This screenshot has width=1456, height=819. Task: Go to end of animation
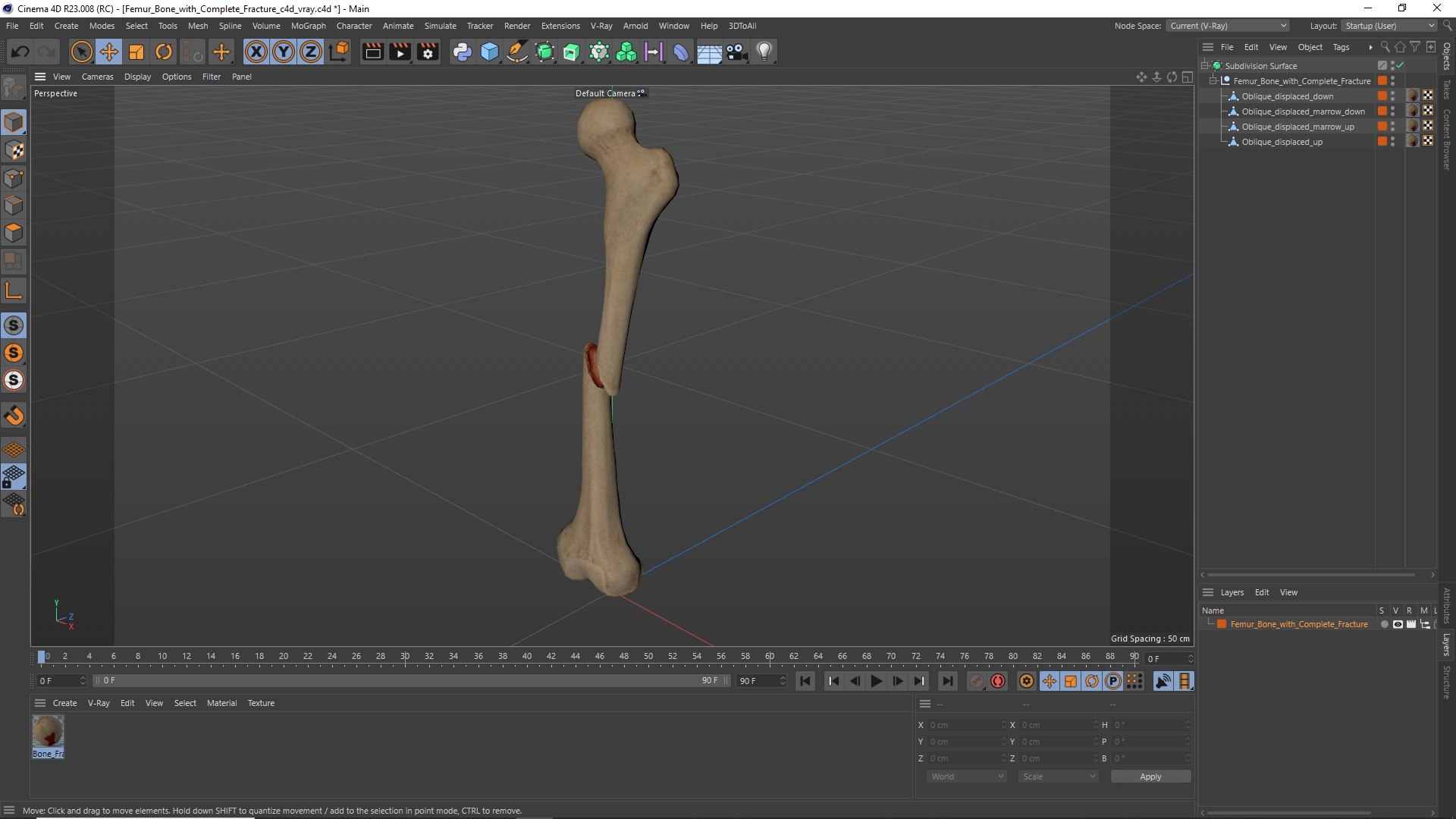point(947,681)
